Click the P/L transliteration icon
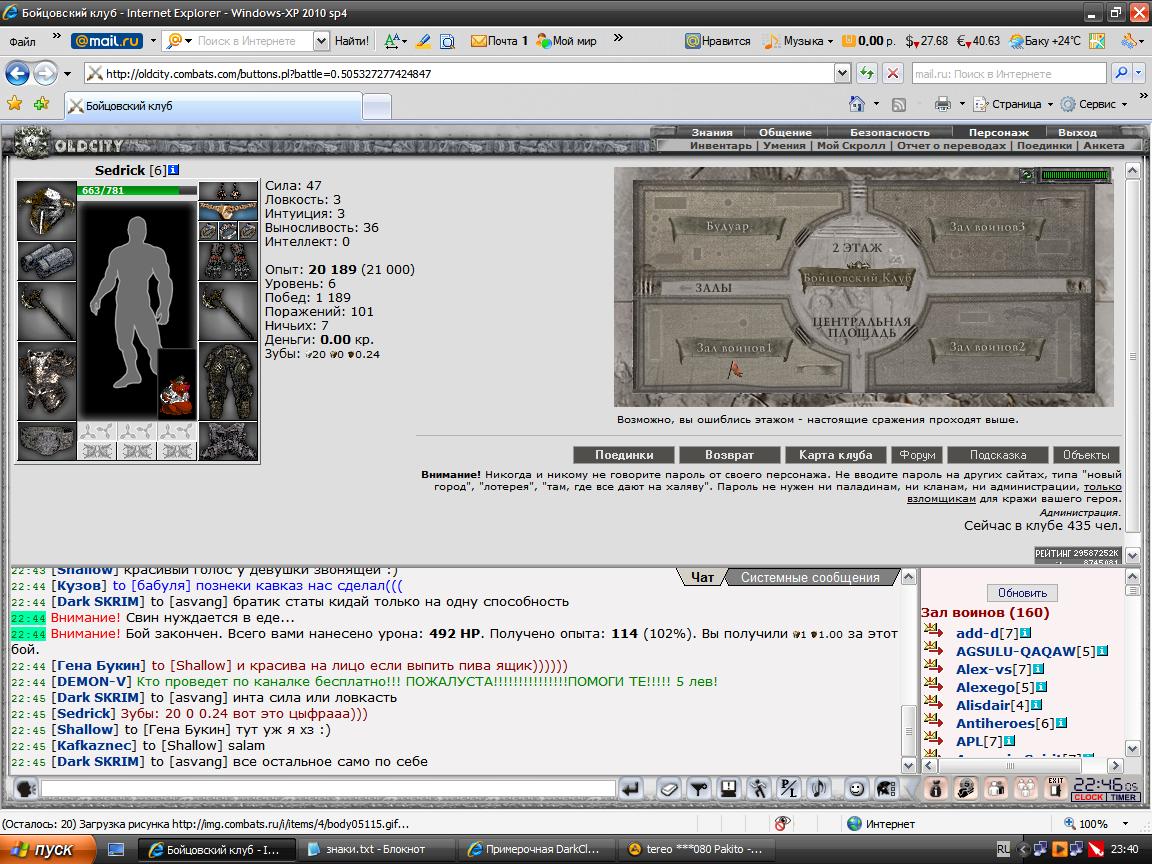 click(x=788, y=788)
